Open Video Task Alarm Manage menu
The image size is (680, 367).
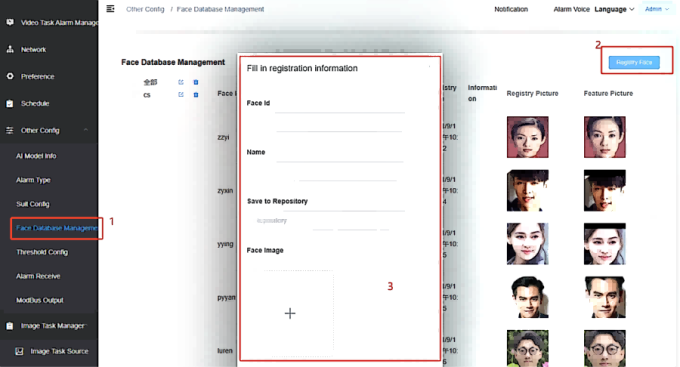60,23
